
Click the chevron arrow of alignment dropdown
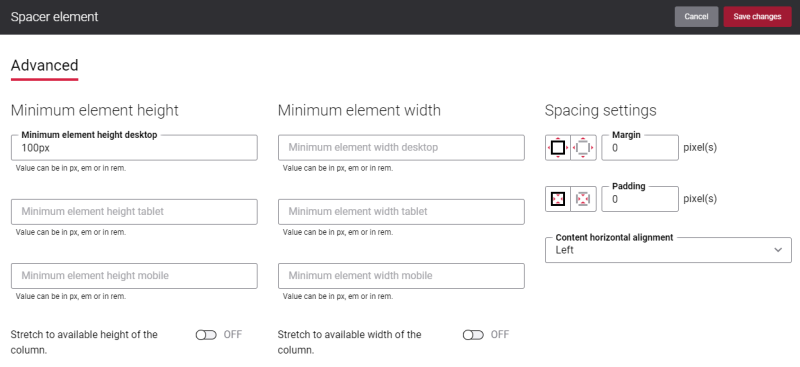tap(778, 250)
